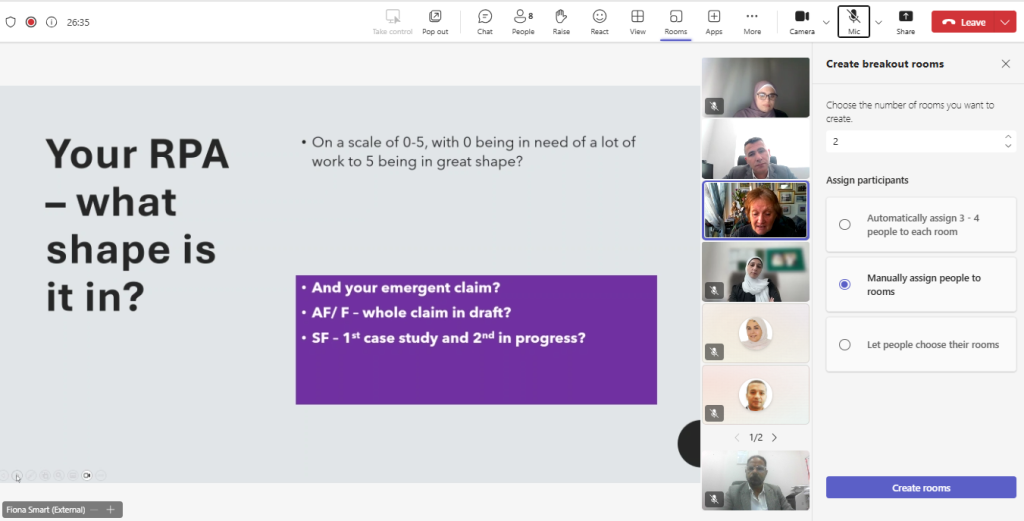Turn on the Camera

(x=801, y=21)
